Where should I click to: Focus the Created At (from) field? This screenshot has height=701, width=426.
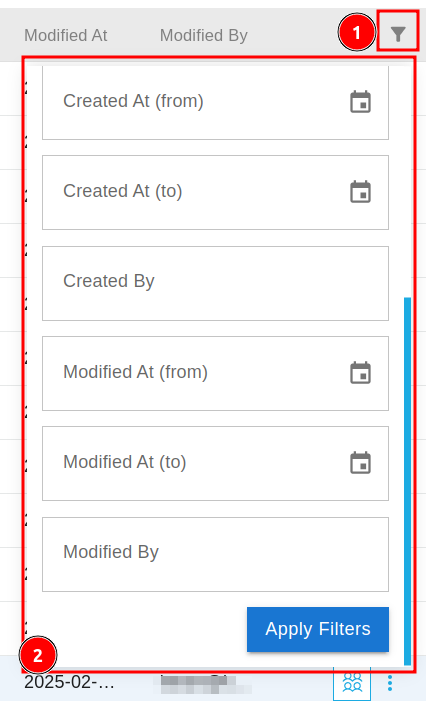[215, 102]
